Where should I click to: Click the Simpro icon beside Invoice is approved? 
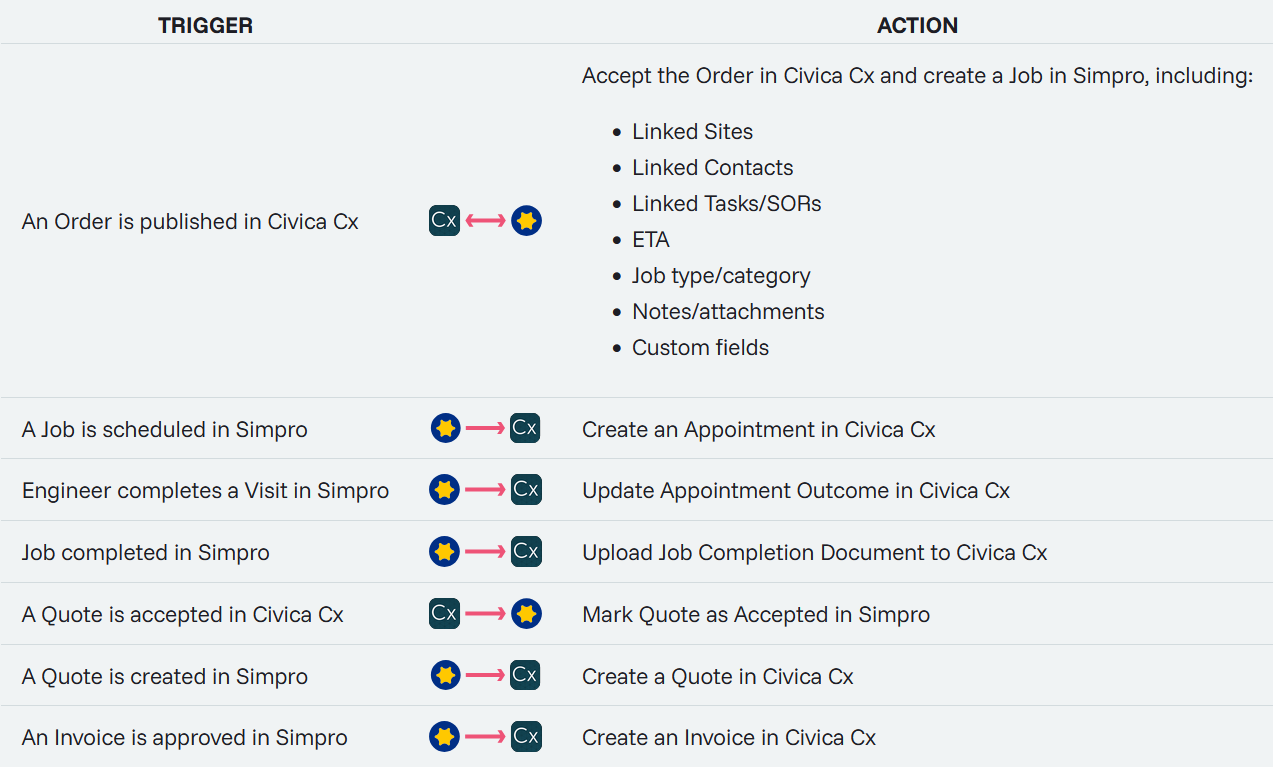[444, 737]
